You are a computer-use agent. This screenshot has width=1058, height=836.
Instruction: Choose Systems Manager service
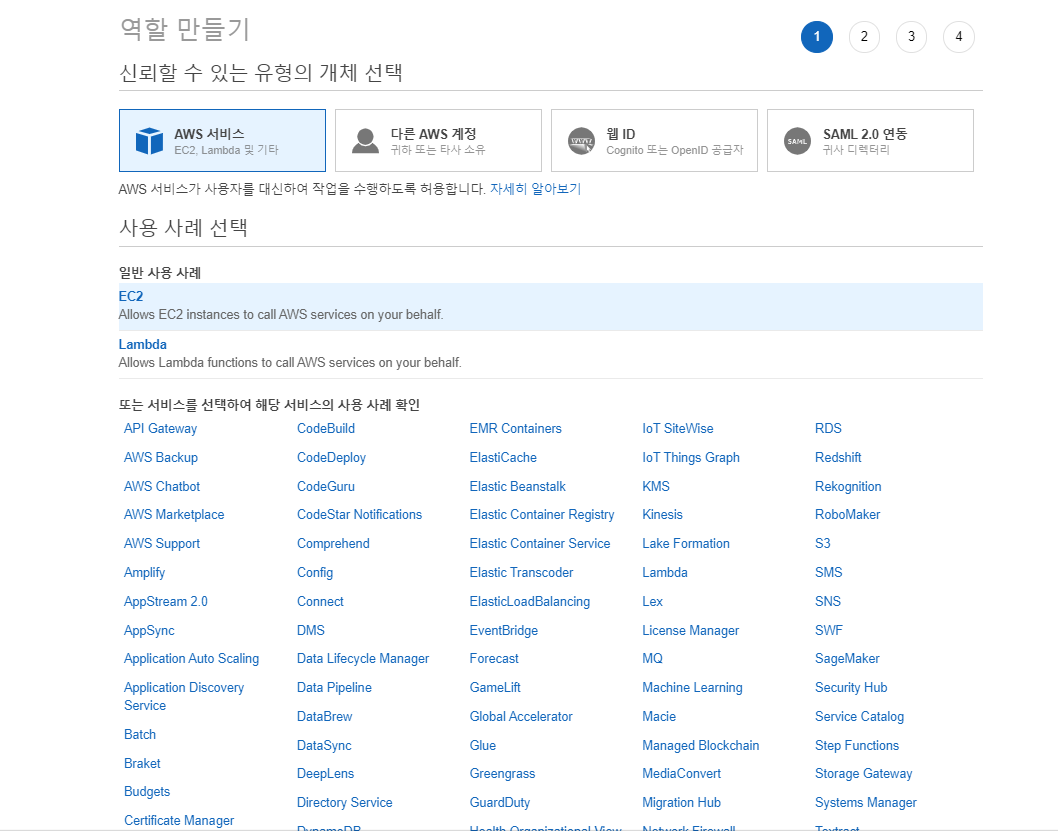pyautogui.click(x=866, y=803)
